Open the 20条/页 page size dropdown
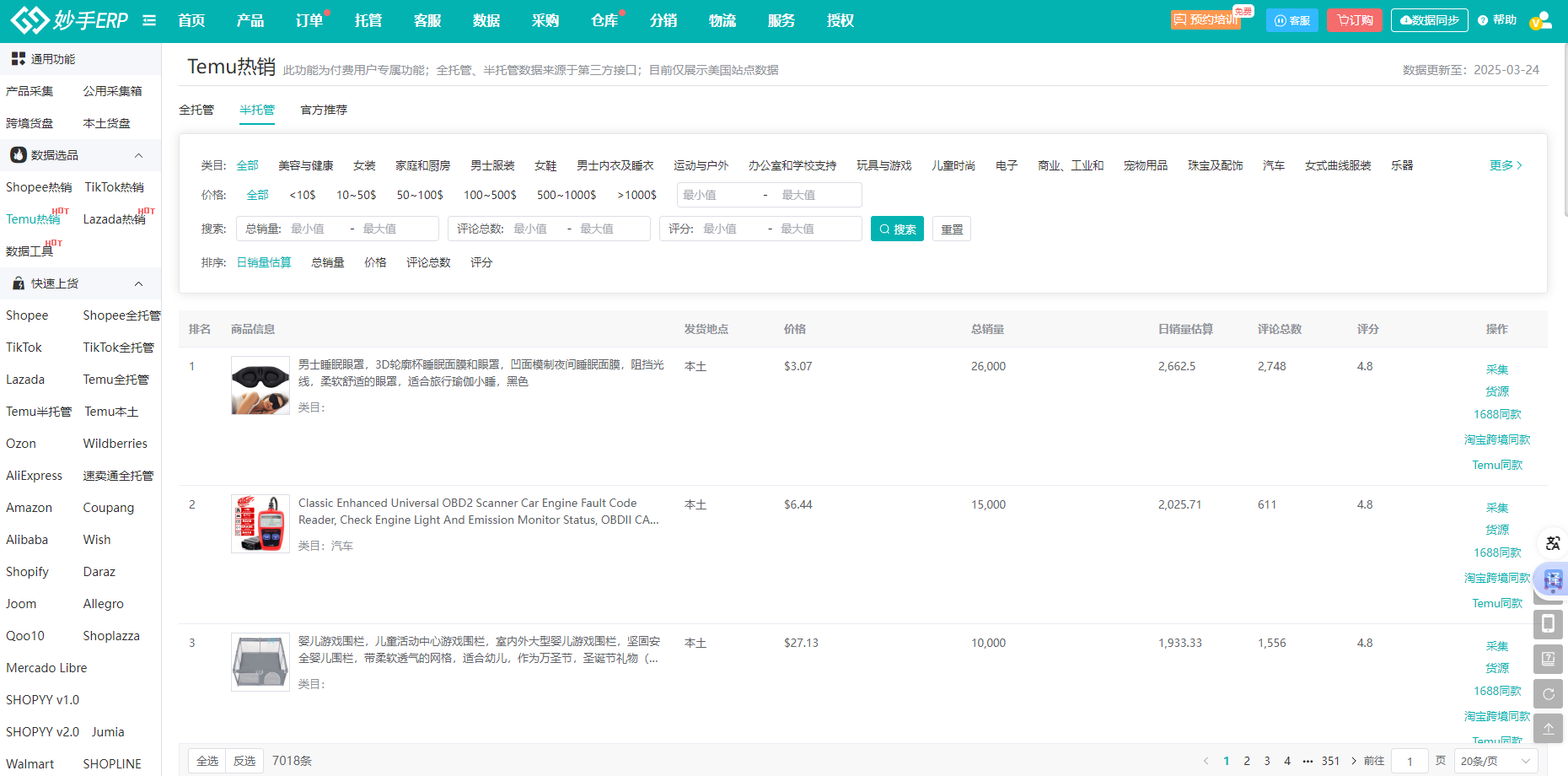 click(x=1495, y=761)
